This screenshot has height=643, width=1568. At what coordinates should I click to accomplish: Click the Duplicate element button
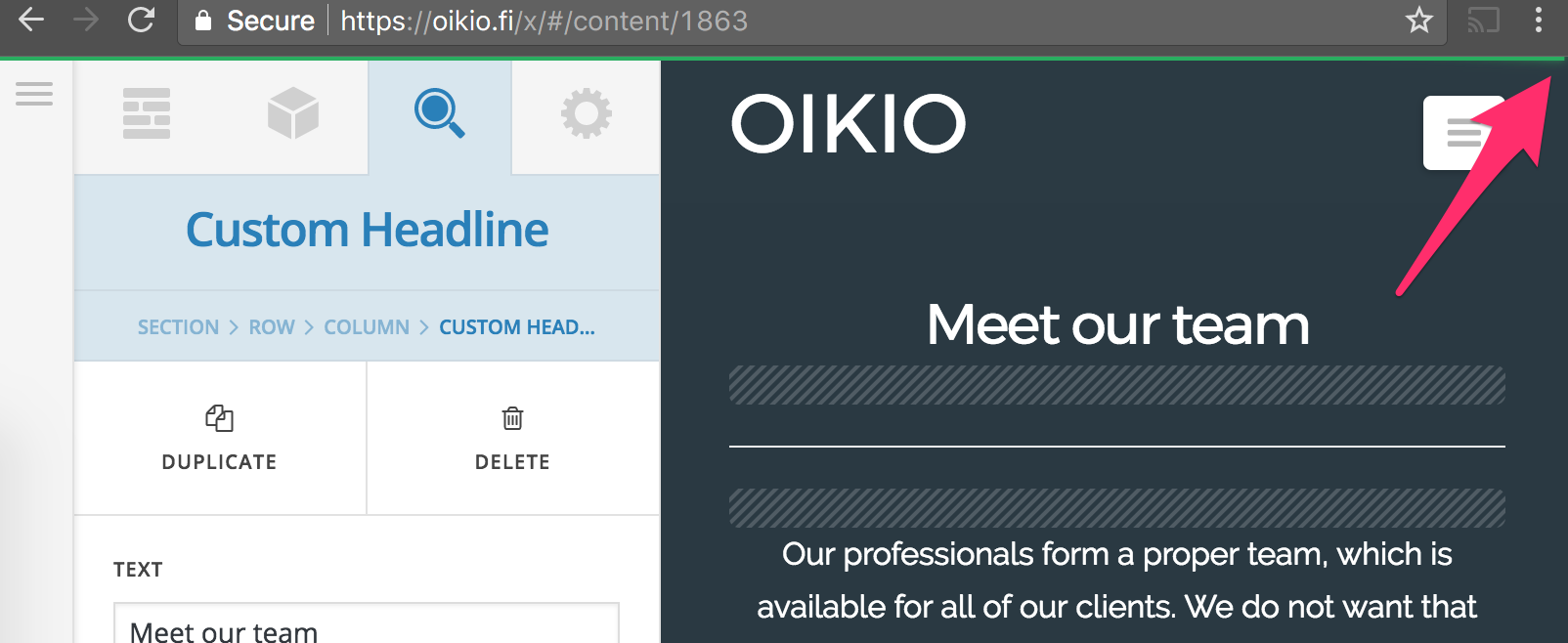(220, 438)
